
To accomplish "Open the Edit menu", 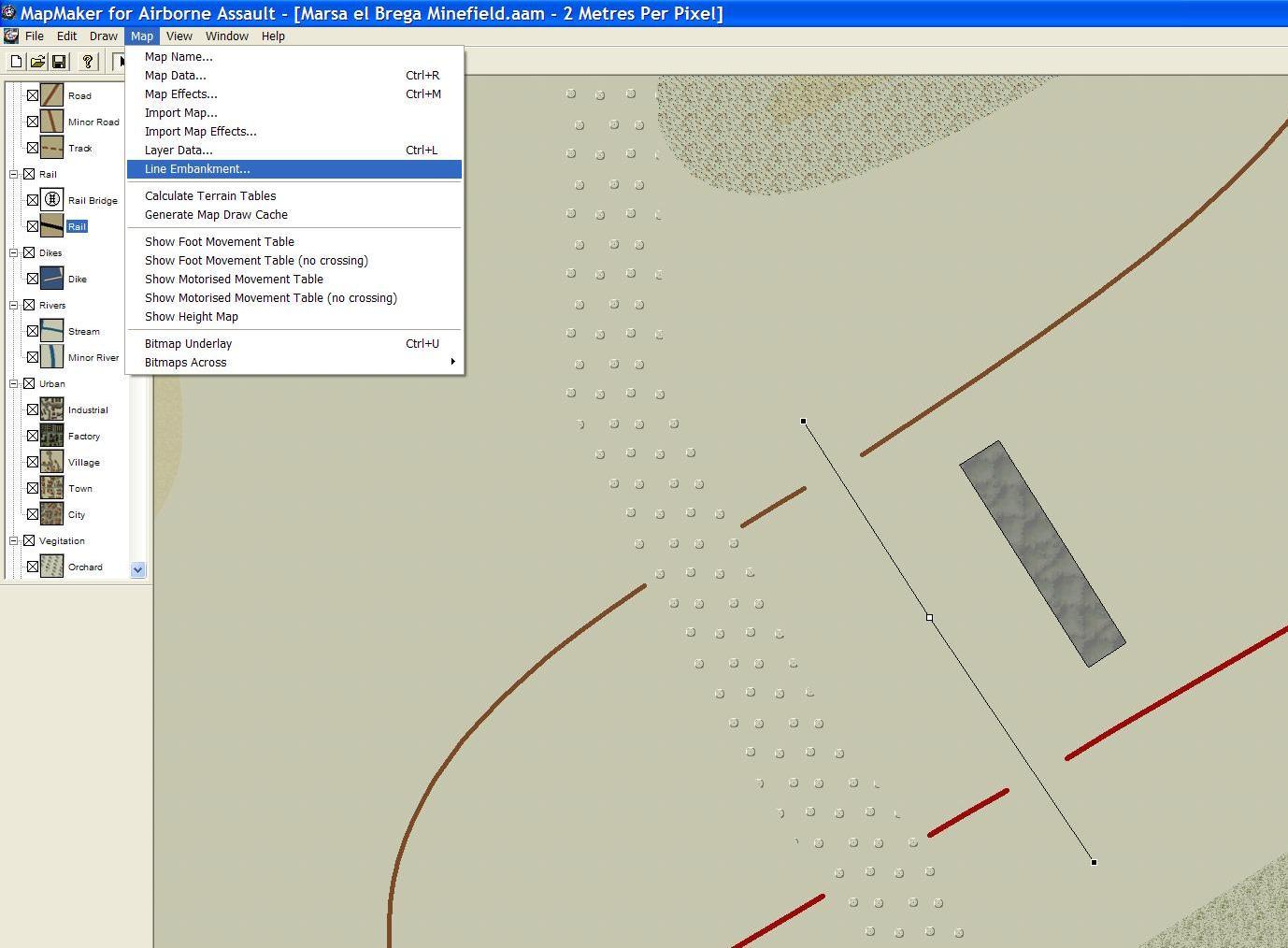I will pos(67,36).
